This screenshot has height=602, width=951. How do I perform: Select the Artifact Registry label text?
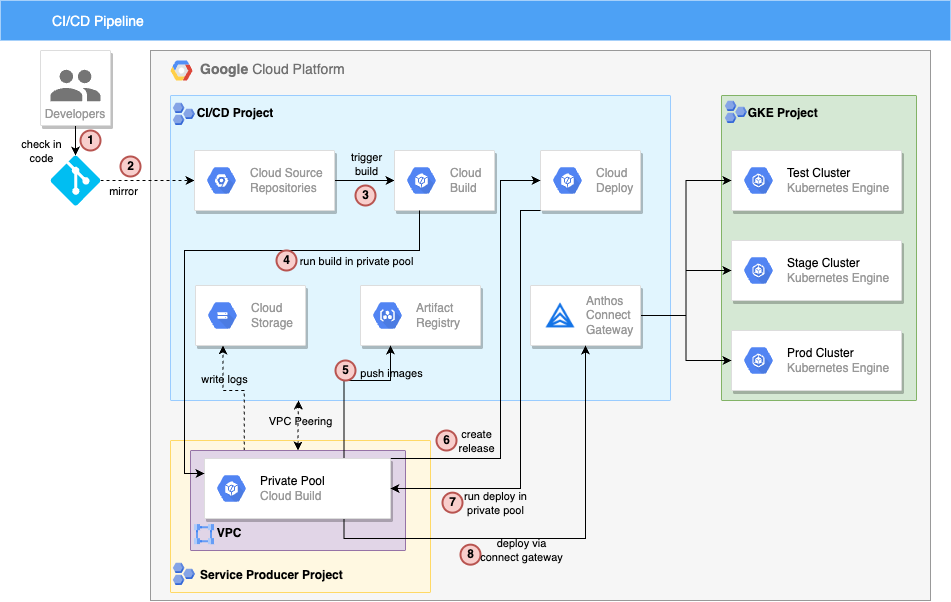[437, 315]
